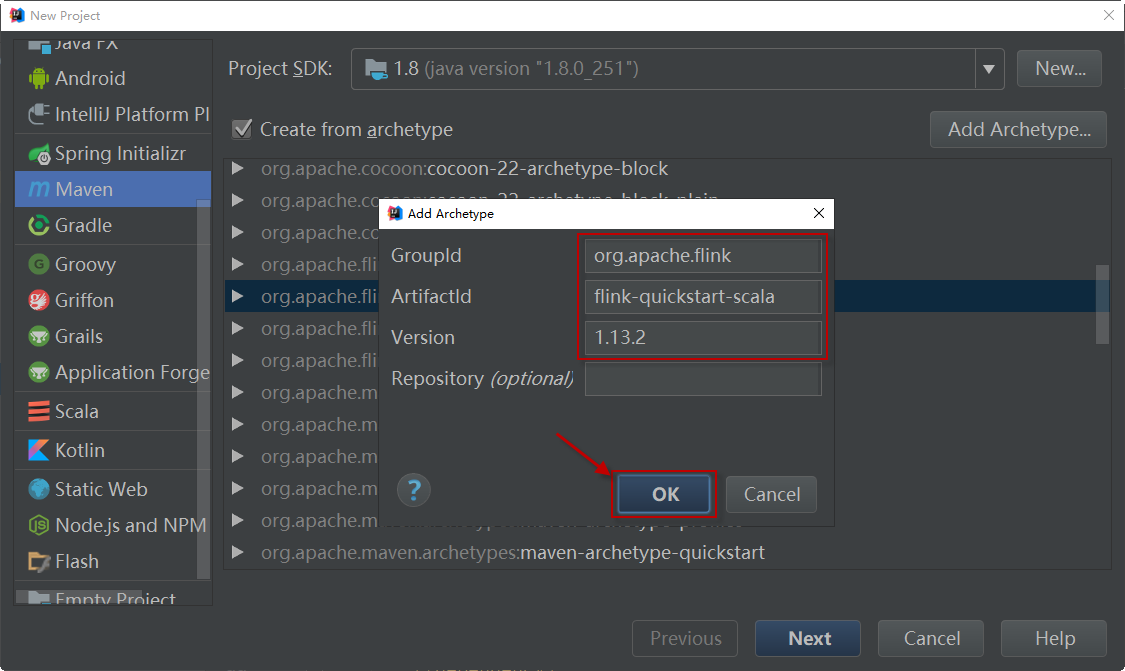Select Flash project type

pos(113,561)
